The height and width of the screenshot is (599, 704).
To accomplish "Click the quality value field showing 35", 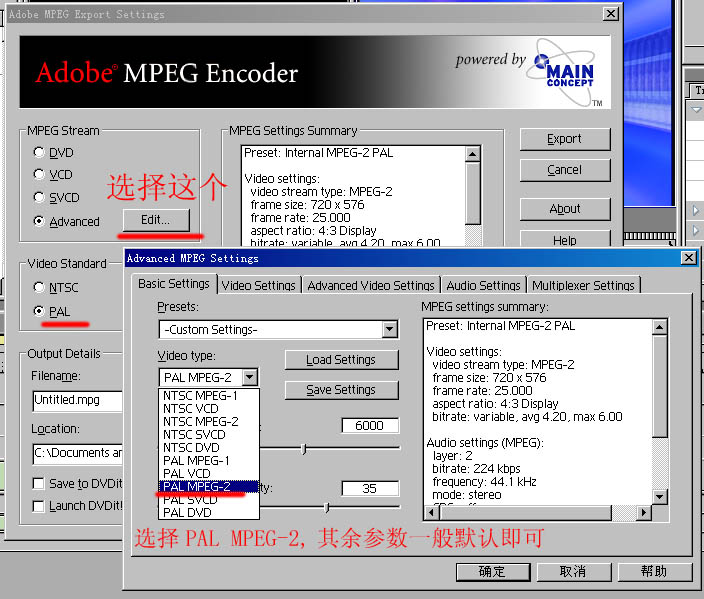I will tap(370, 489).
